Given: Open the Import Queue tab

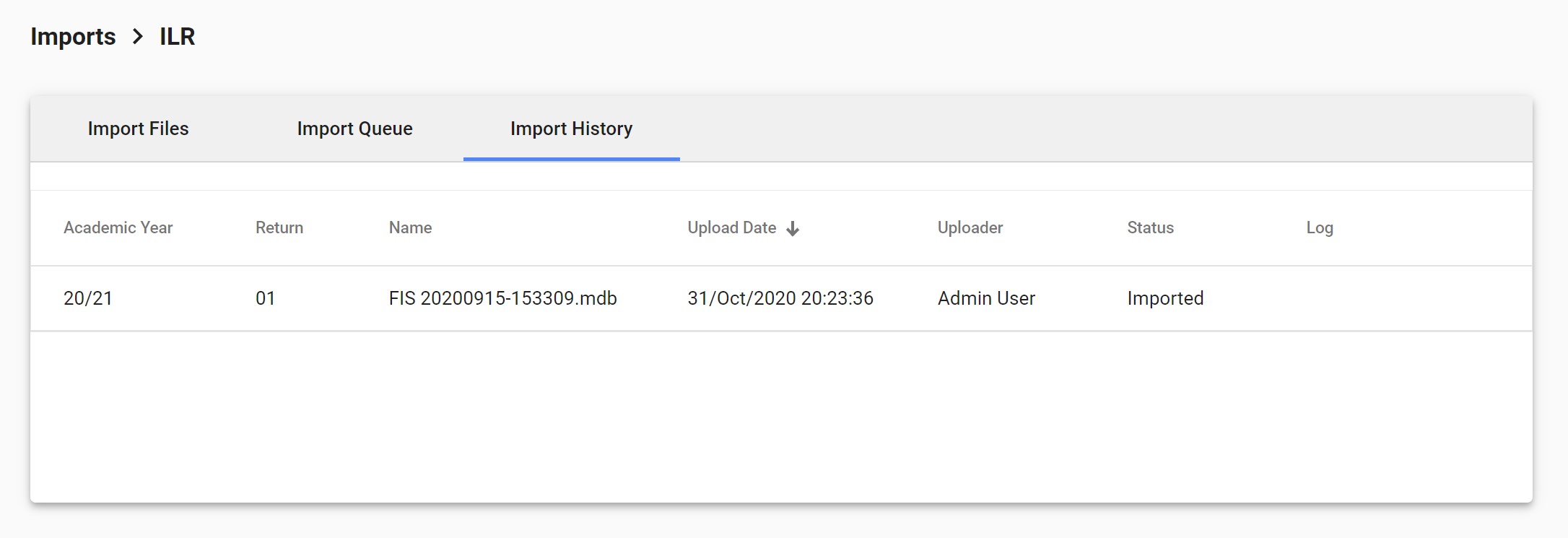Looking at the screenshot, I should point(354,129).
